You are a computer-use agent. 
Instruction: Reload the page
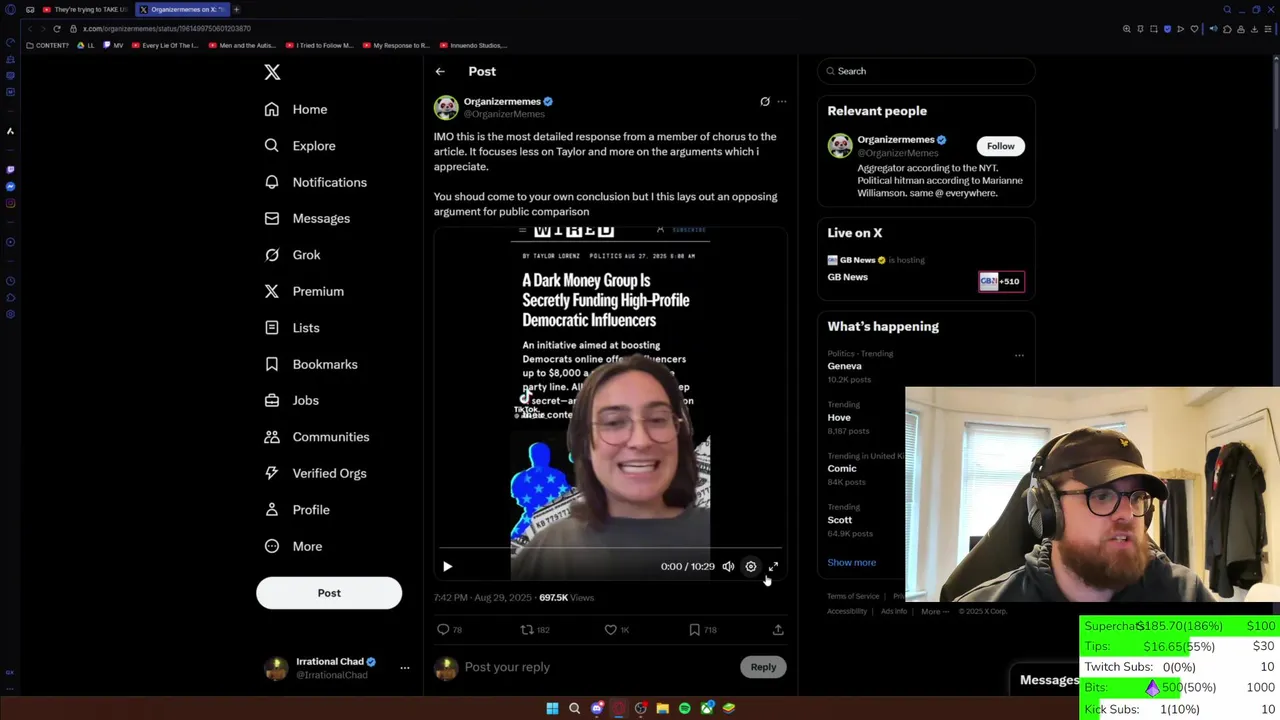tap(57, 29)
